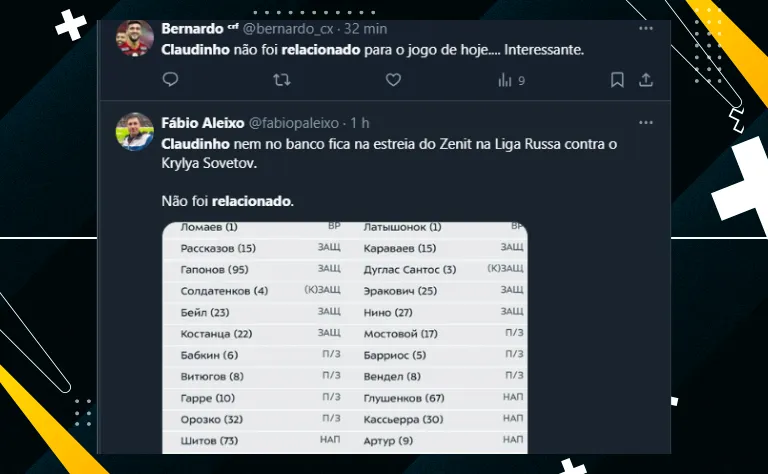Open more options on Bernardo's tweet
Viewport: 768px width, 474px height.
click(x=646, y=26)
